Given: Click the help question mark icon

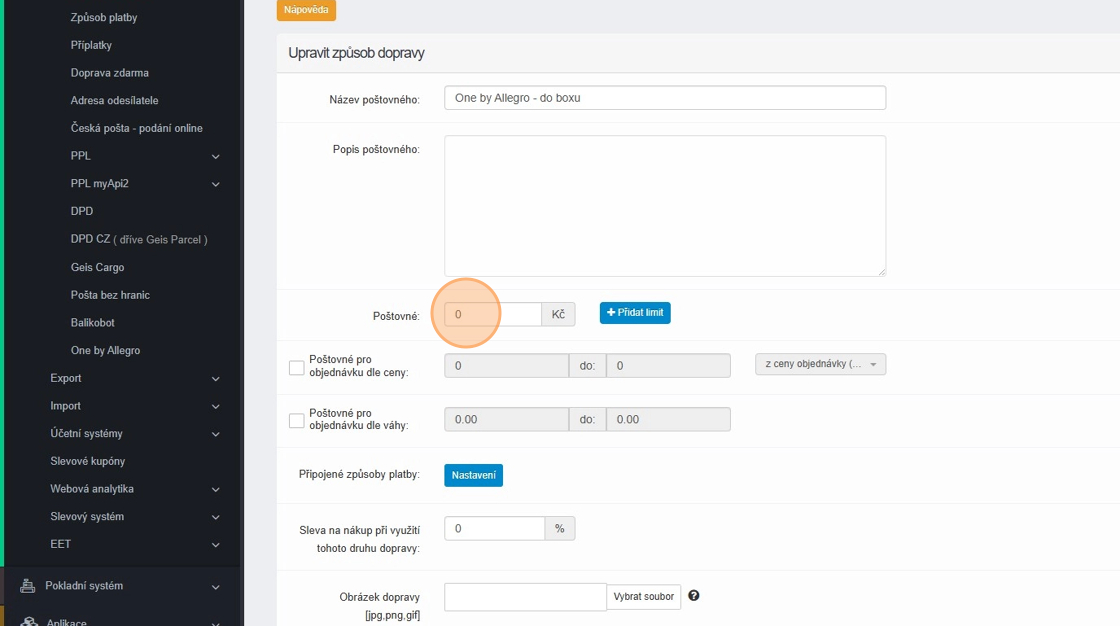Looking at the screenshot, I should point(694,596).
